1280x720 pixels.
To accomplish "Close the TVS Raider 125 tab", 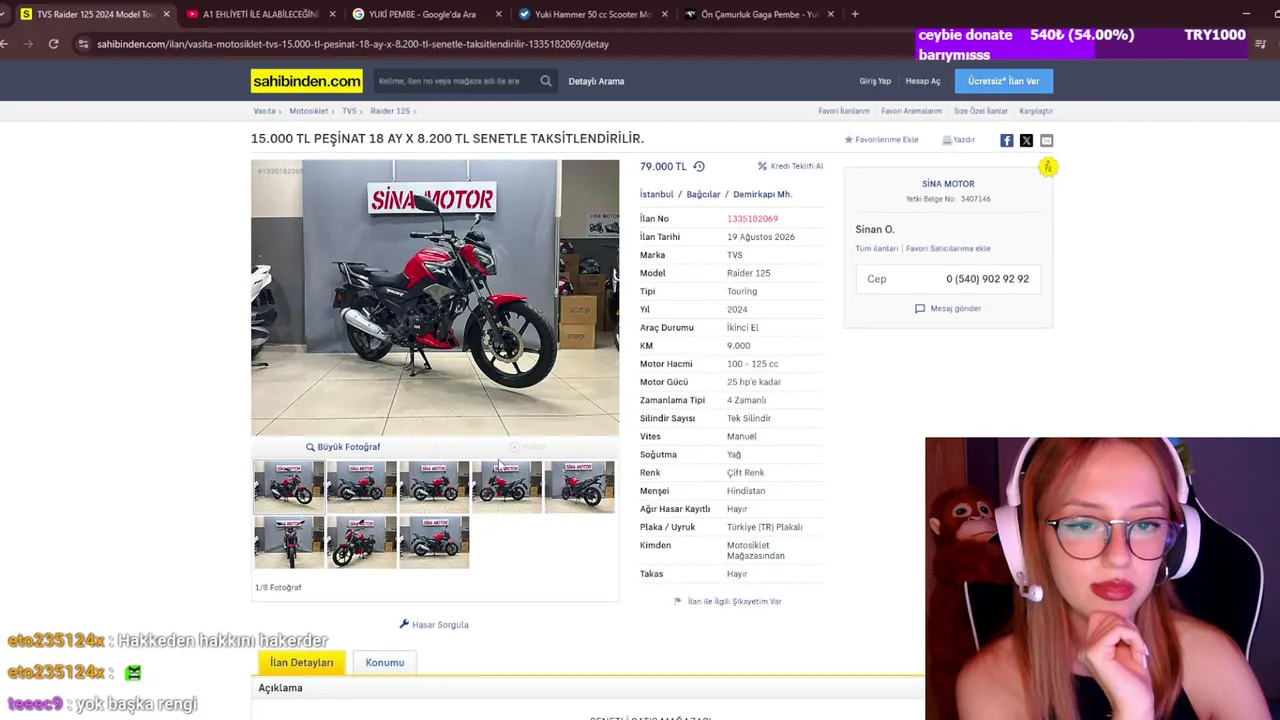I will [166, 14].
